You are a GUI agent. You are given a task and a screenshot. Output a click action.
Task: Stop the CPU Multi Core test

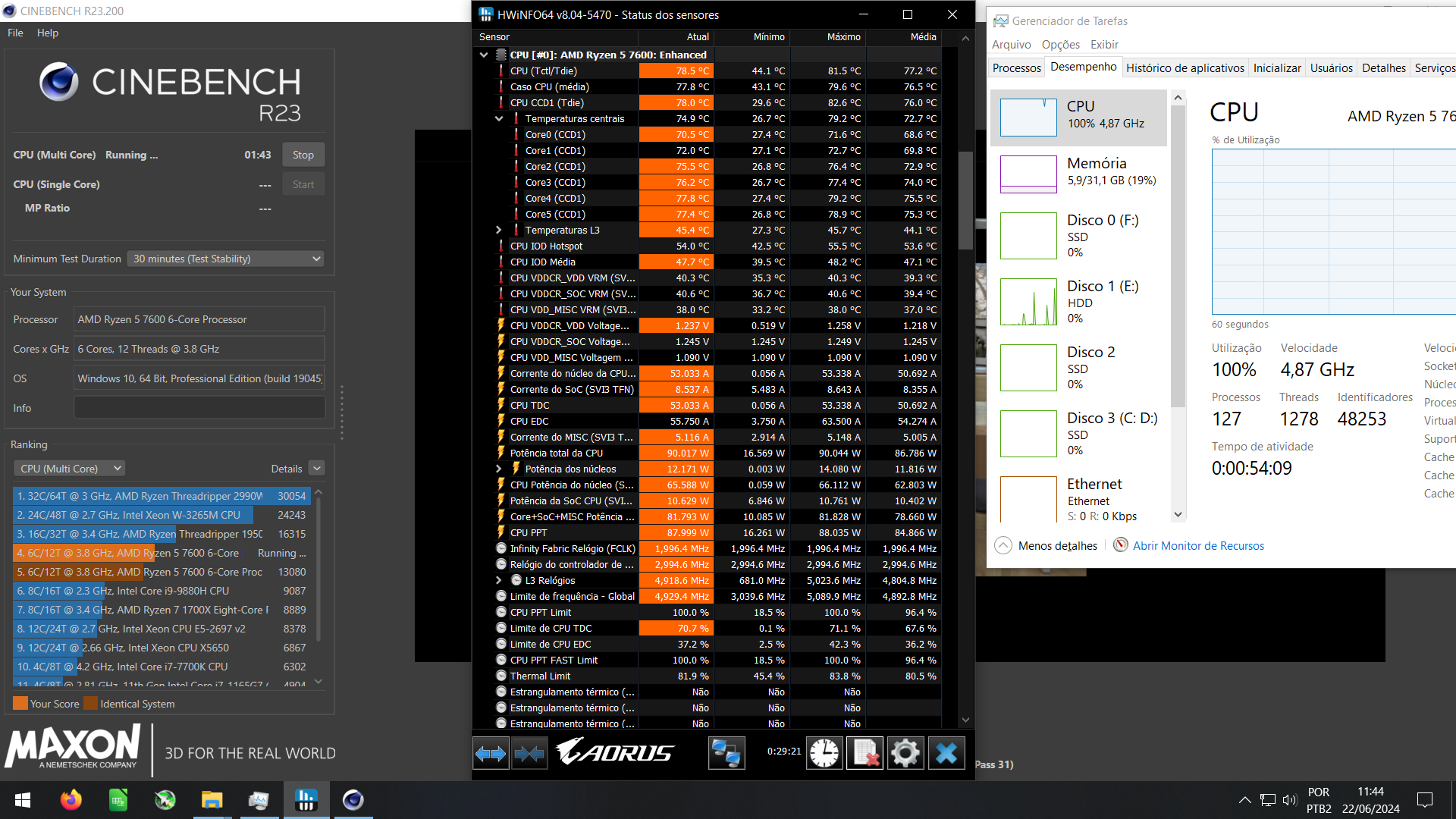coord(303,155)
